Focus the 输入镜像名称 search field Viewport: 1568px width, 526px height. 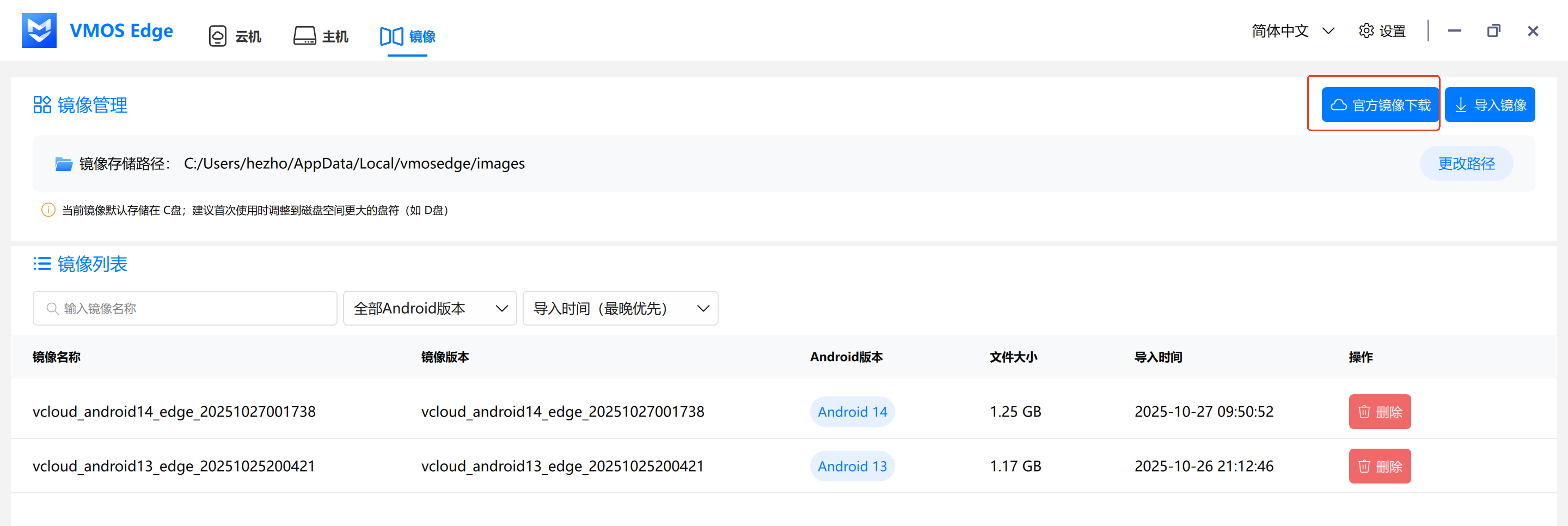pyautogui.click(x=185, y=309)
